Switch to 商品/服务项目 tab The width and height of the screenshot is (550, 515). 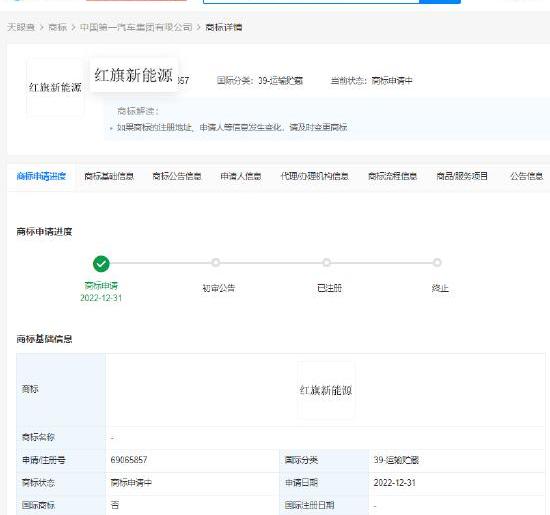[462, 176]
